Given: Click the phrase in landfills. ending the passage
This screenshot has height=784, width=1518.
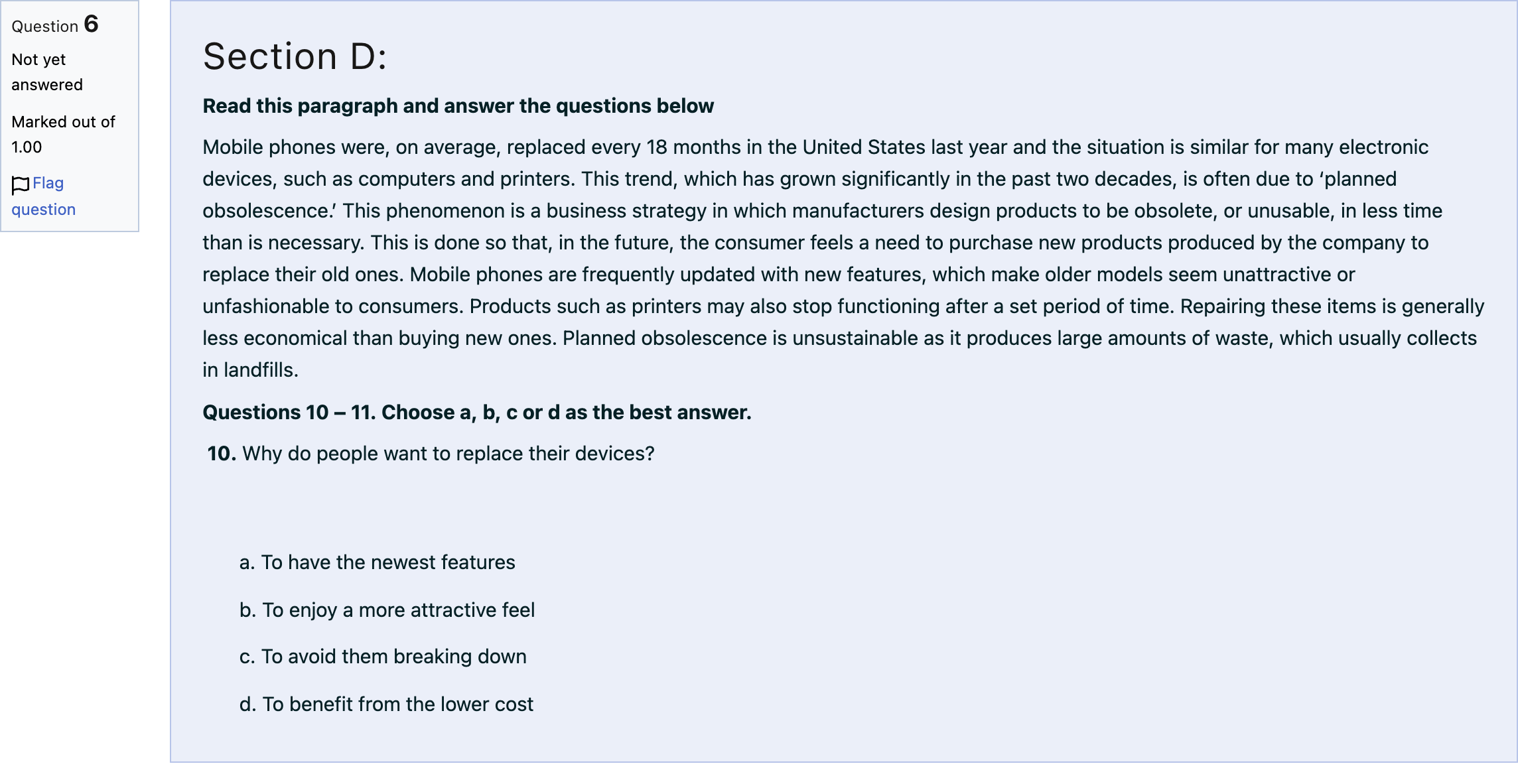Looking at the screenshot, I should (x=250, y=370).
